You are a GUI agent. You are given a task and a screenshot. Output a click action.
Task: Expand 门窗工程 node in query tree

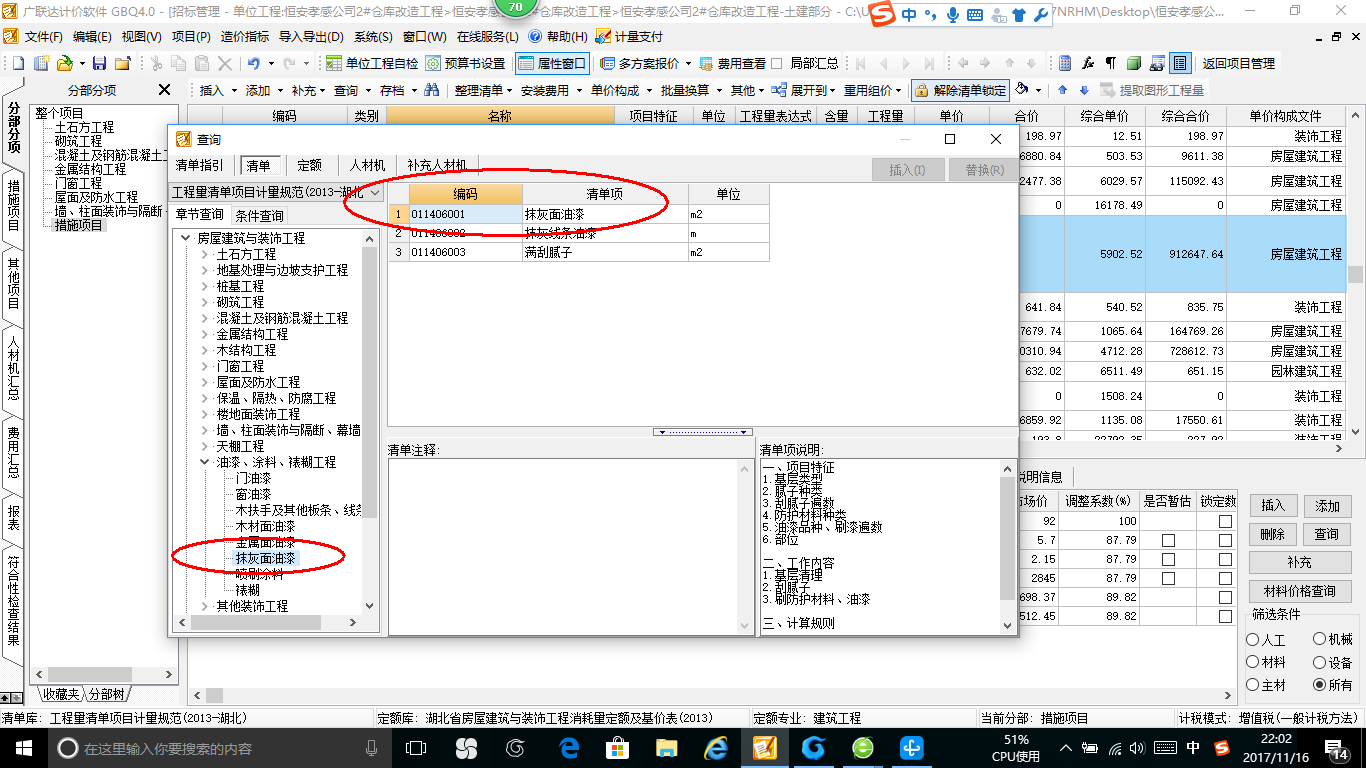coord(204,366)
